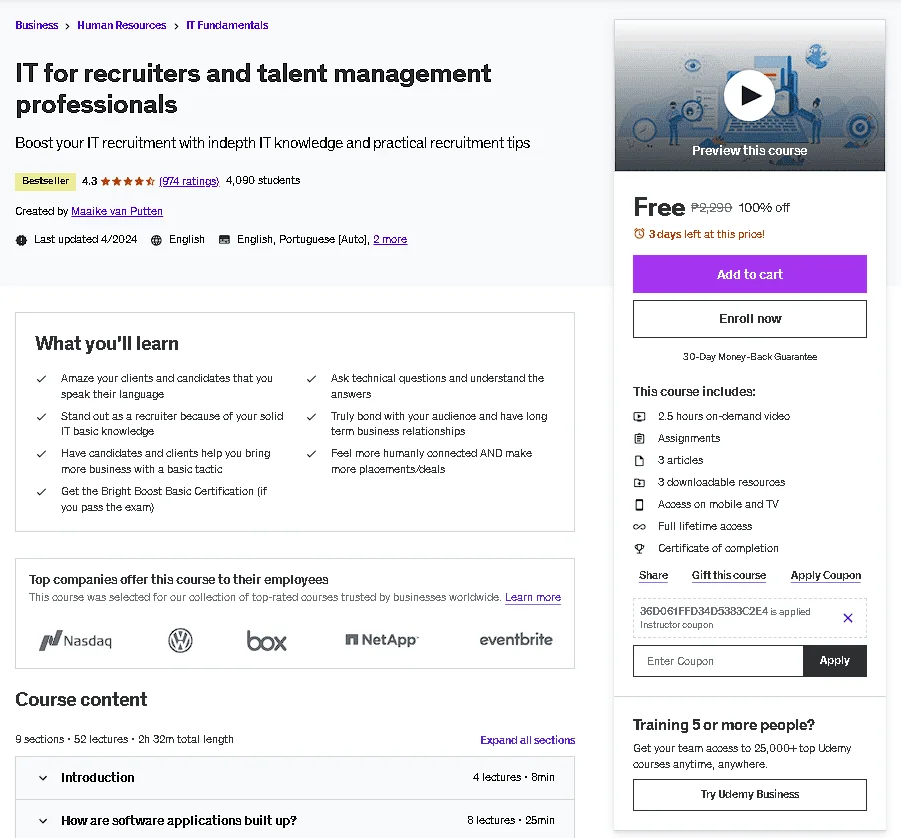Select Gift this course
This screenshot has width=901, height=838.
(x=729, y=575)
